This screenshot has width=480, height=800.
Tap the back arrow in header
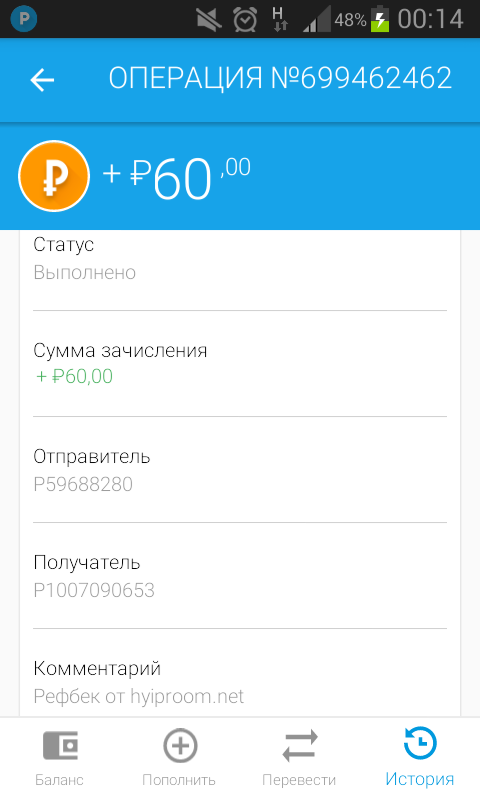pos(42,80)
